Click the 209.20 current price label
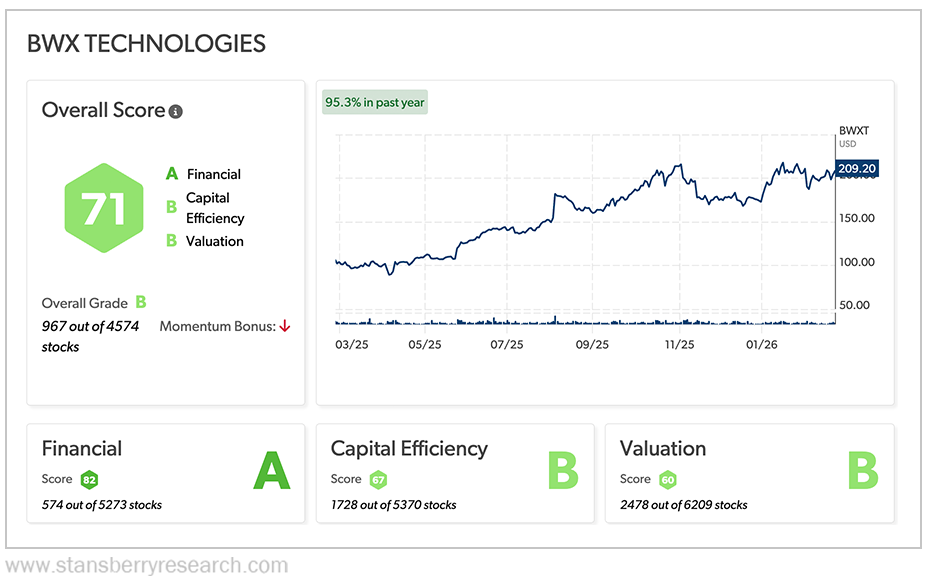The height and width of the screenshot is (584, 926). 857,169
